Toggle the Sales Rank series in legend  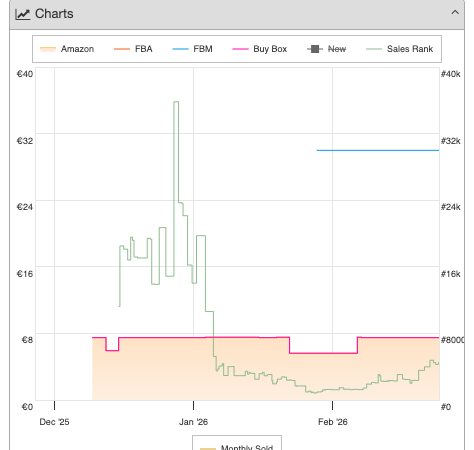tap(399, 49)
